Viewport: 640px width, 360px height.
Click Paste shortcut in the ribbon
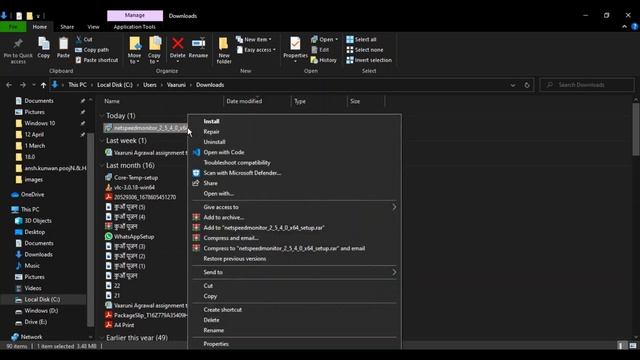coord(97,60)
